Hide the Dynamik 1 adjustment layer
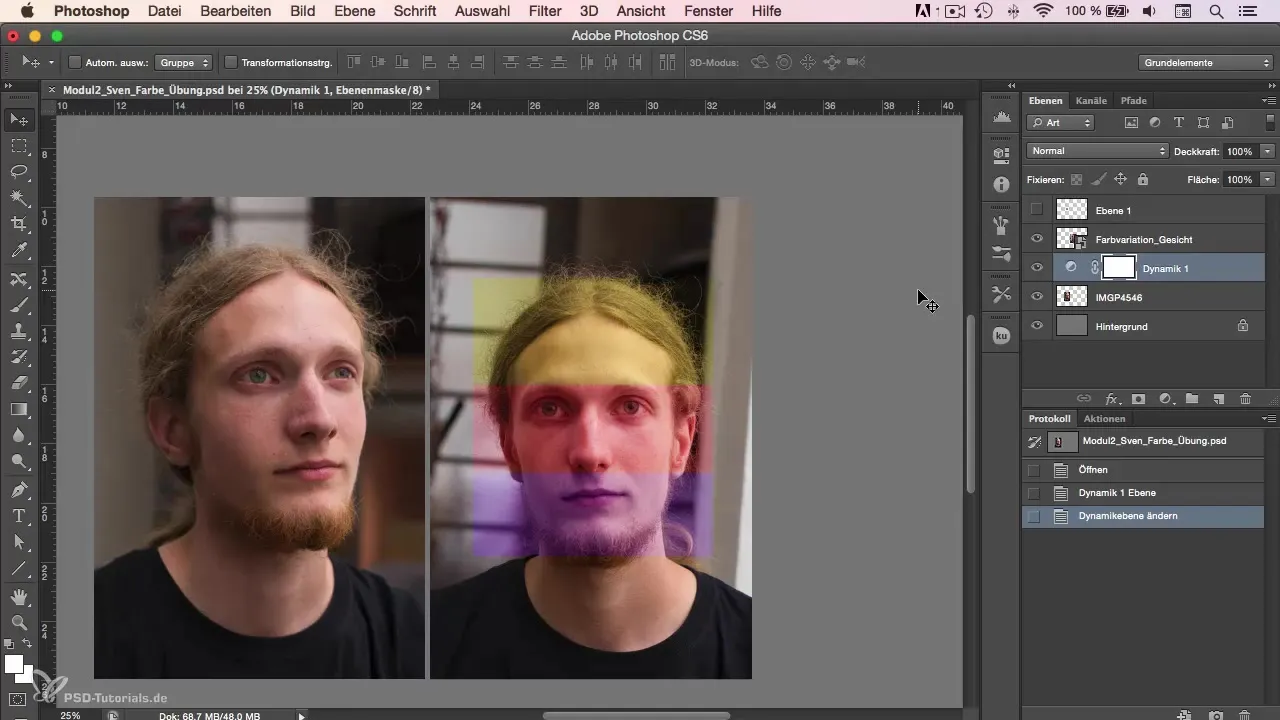The width and height of the screenshot is (1280, 720). pyautogui.click(x=1037, y=268)
